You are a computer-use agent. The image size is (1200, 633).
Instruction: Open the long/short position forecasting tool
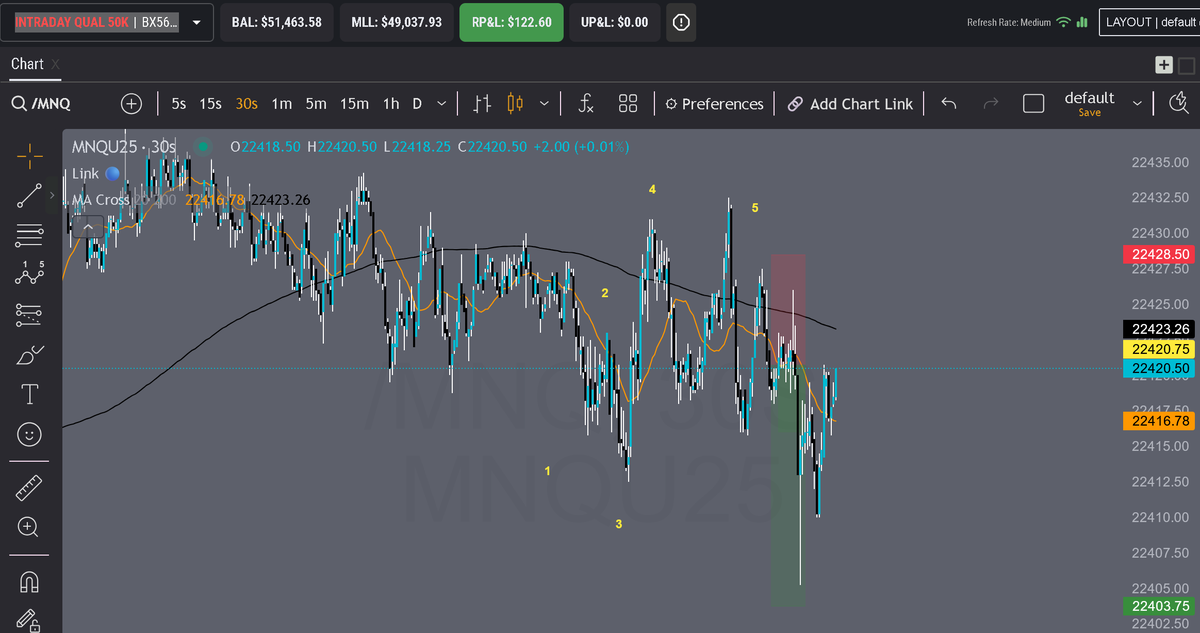29,314
